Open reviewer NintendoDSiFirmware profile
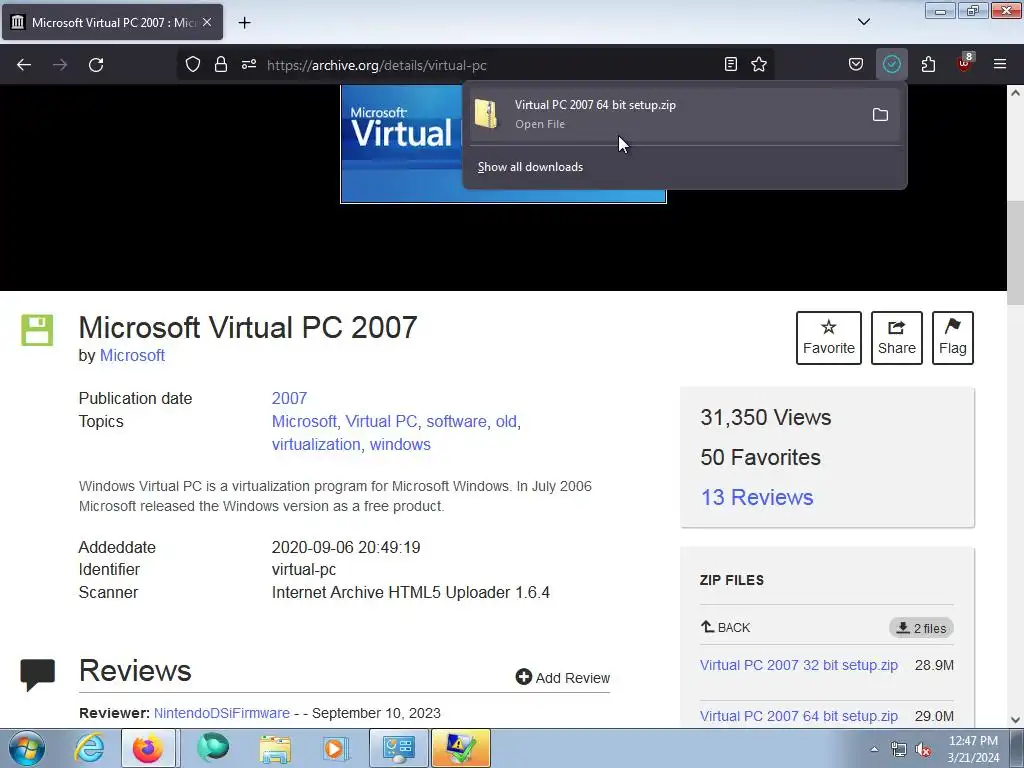 222,713
